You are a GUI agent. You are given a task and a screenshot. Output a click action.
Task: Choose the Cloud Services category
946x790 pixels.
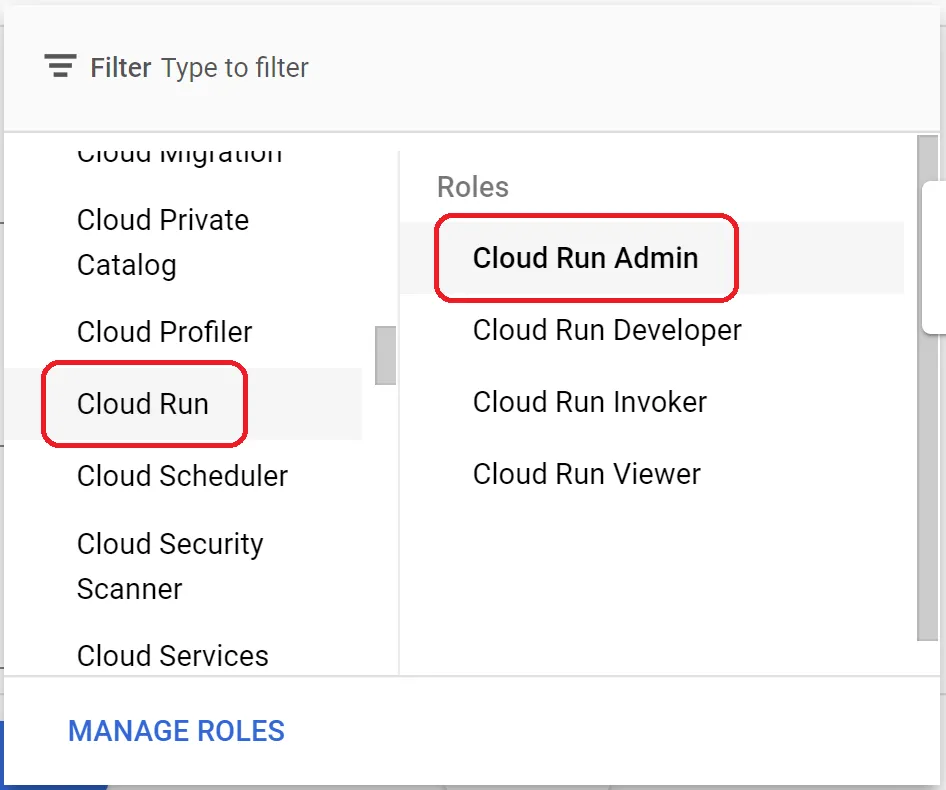pos(172,656)
